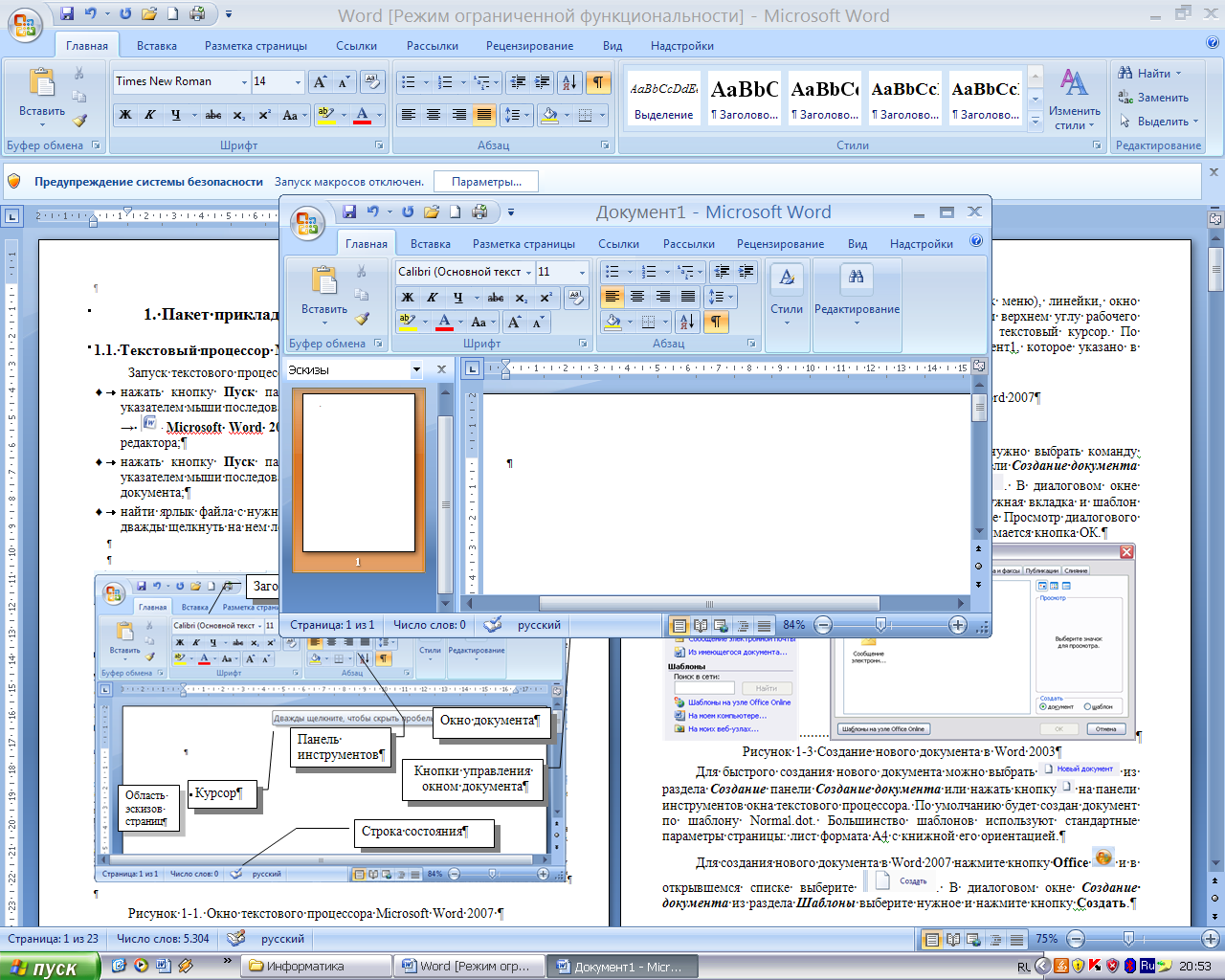Click Help icon in Документ1 window

(976, 241)
